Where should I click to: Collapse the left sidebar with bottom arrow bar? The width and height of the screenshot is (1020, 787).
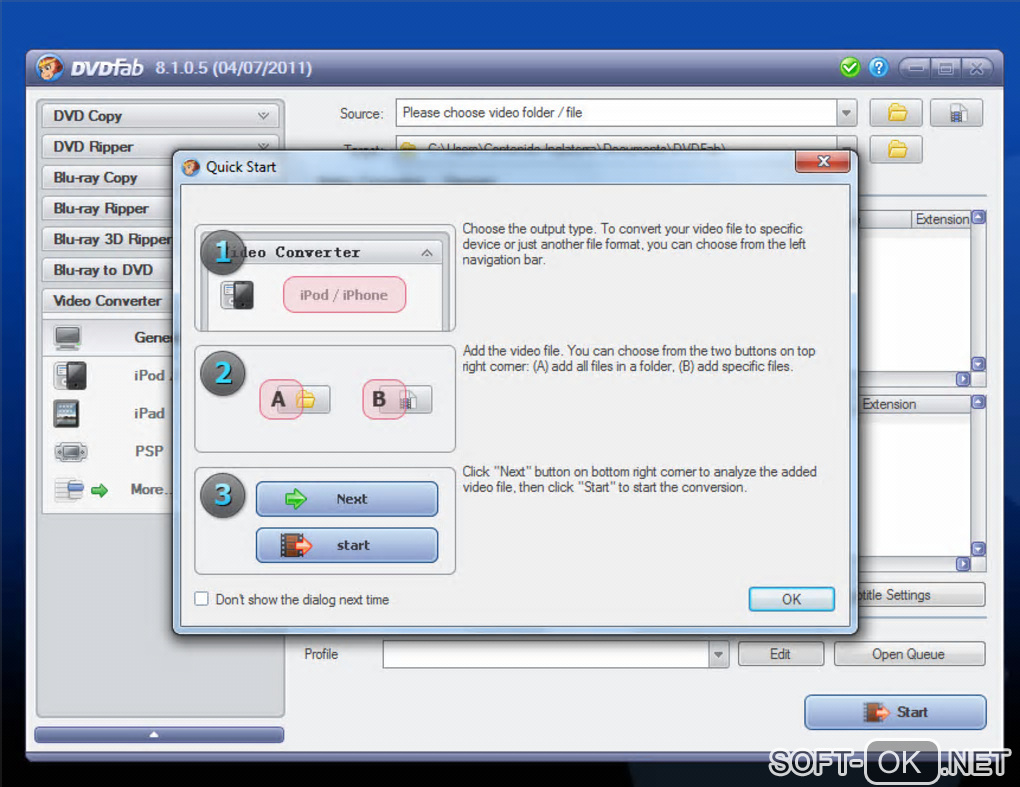pos(159,734)
